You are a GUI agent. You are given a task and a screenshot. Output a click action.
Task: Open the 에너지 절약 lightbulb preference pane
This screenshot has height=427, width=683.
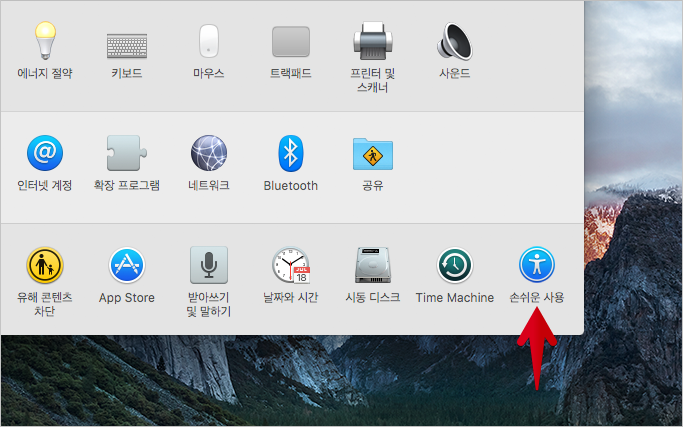pos(45,41)
